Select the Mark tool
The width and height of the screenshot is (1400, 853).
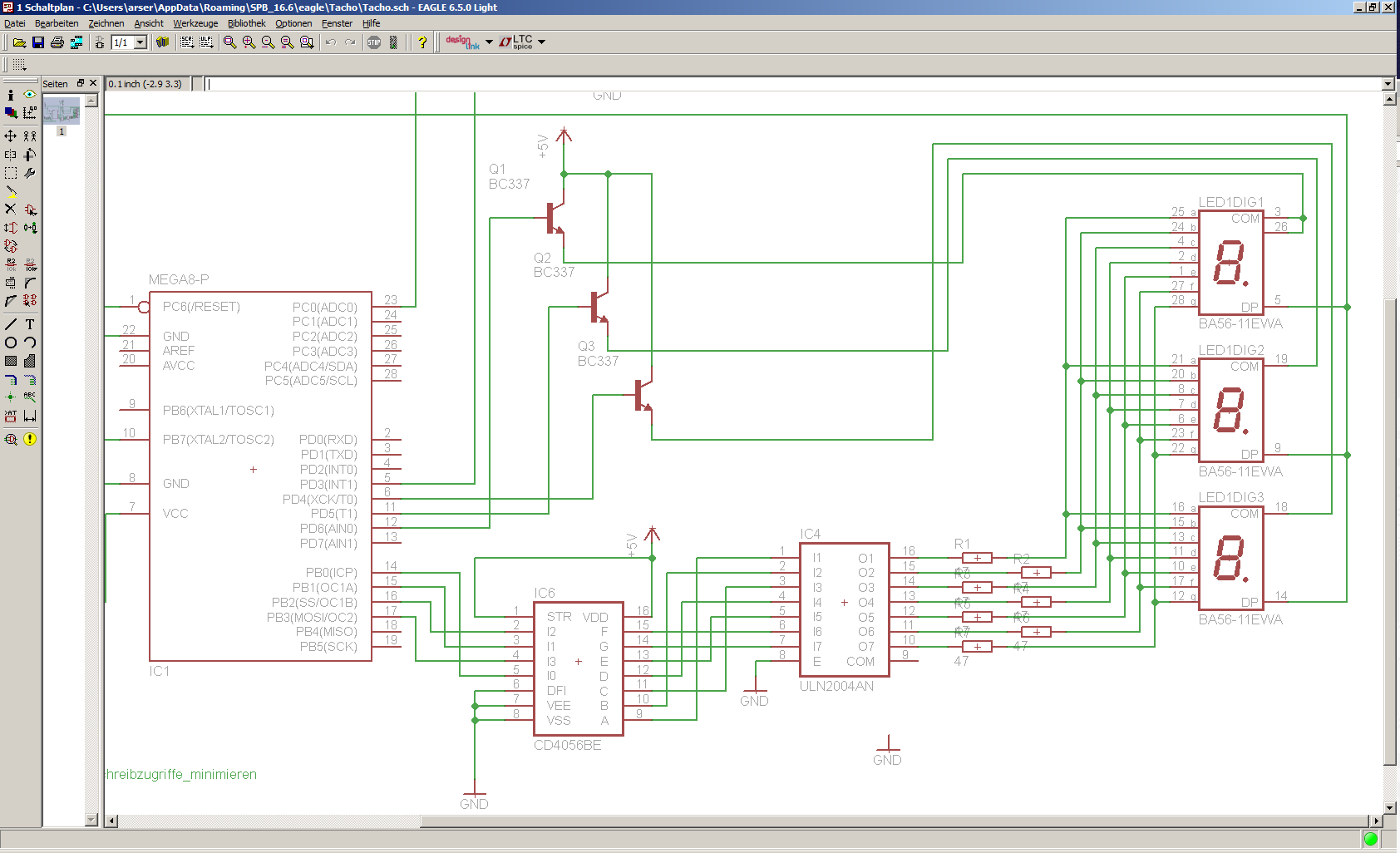point(30,112)
